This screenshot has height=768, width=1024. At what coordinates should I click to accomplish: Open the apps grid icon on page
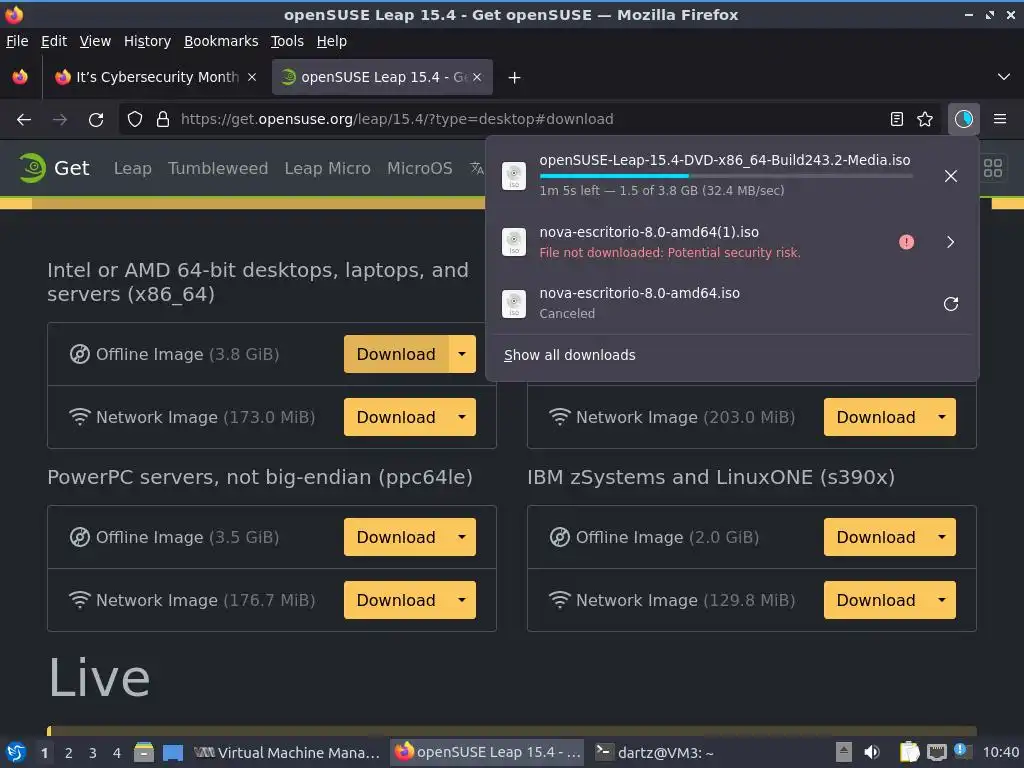993,168
